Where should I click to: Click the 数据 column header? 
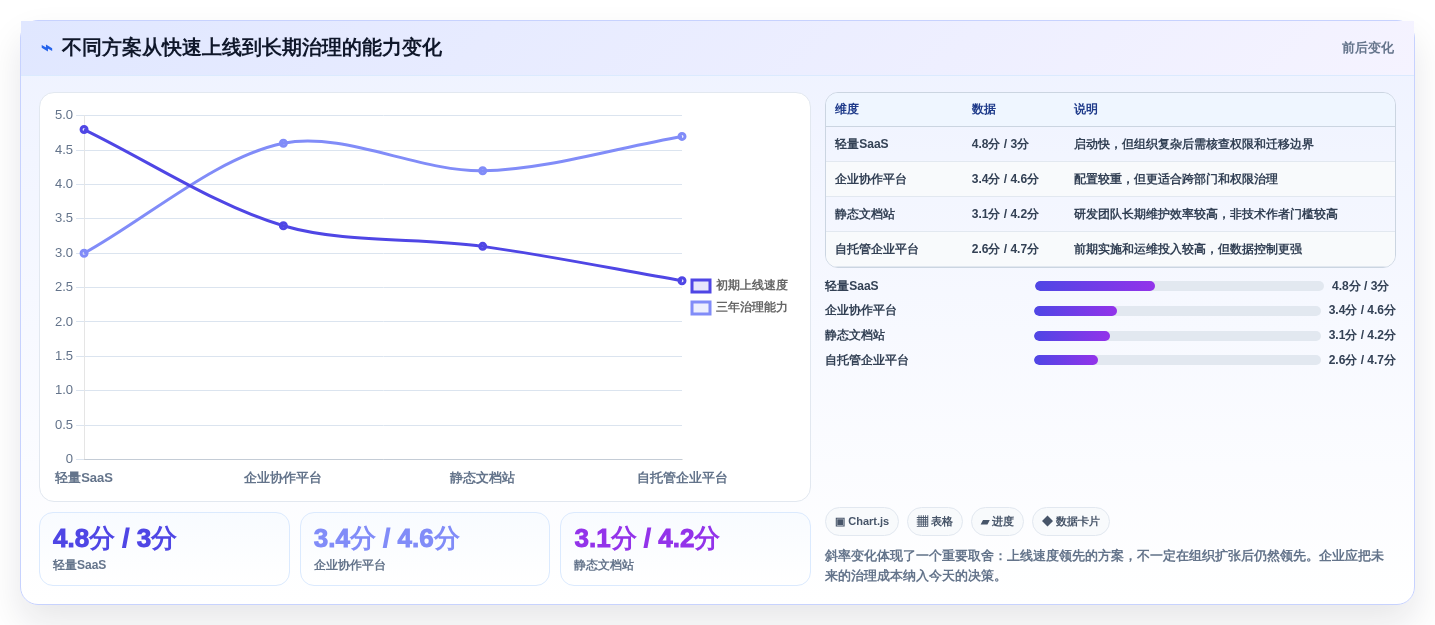pyautogui.click(x=984, y=110)
